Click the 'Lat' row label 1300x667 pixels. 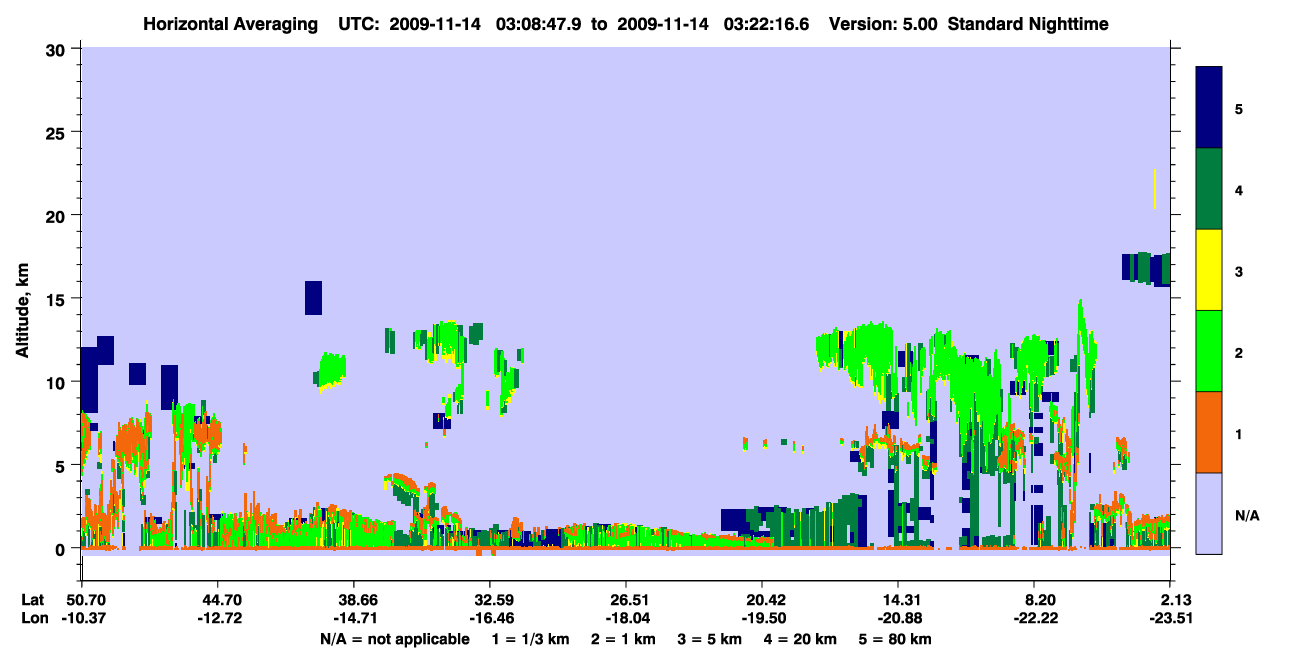[33, 600]
